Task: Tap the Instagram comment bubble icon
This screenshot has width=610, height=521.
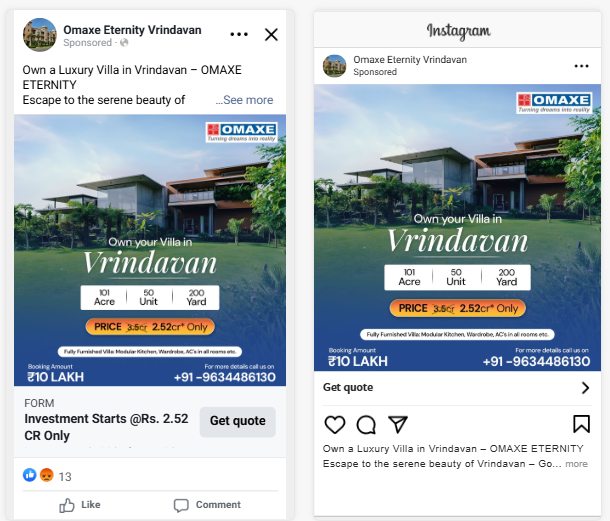Action: click(366, 425)
